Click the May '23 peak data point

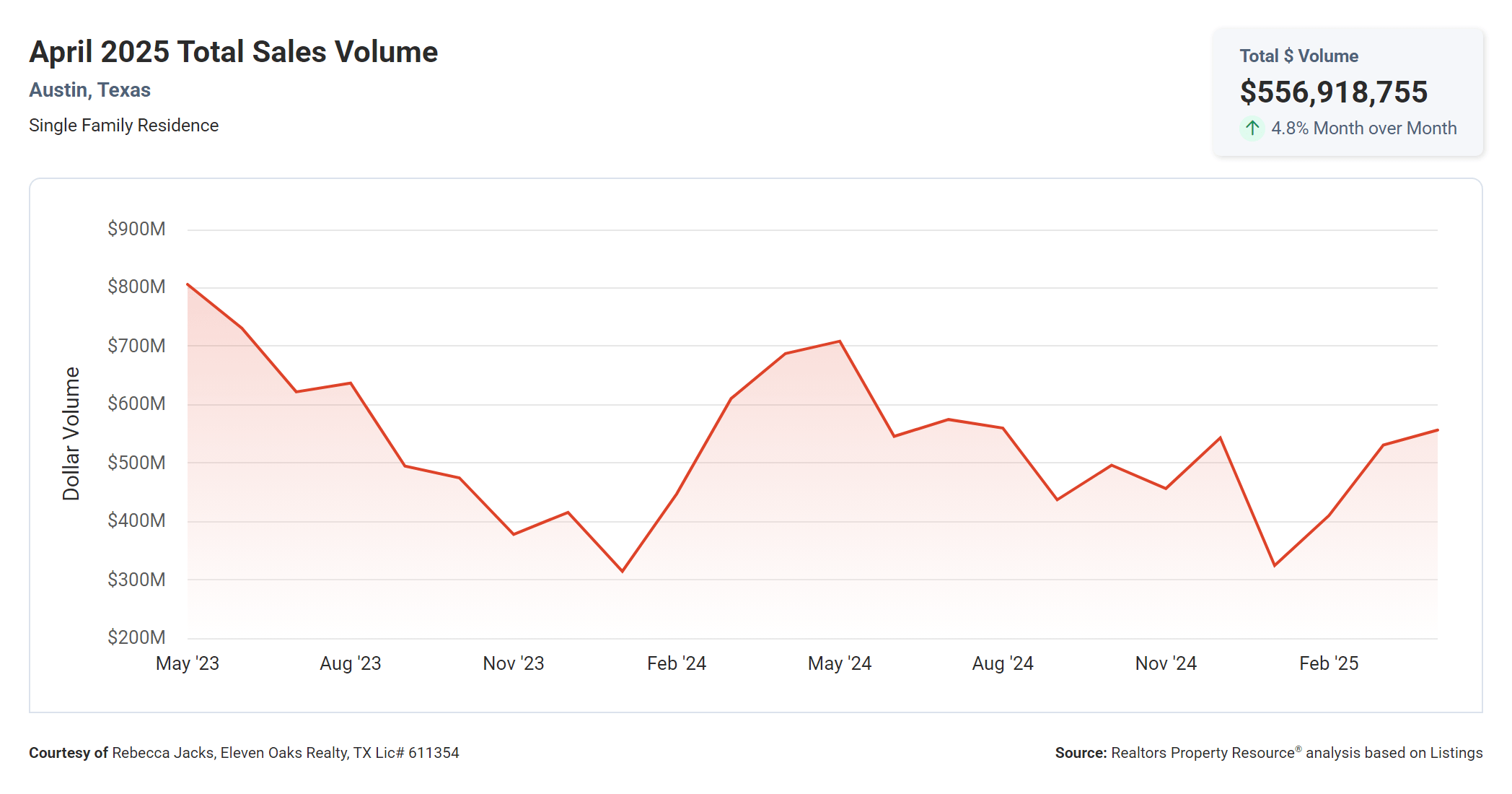coord(188,284)
